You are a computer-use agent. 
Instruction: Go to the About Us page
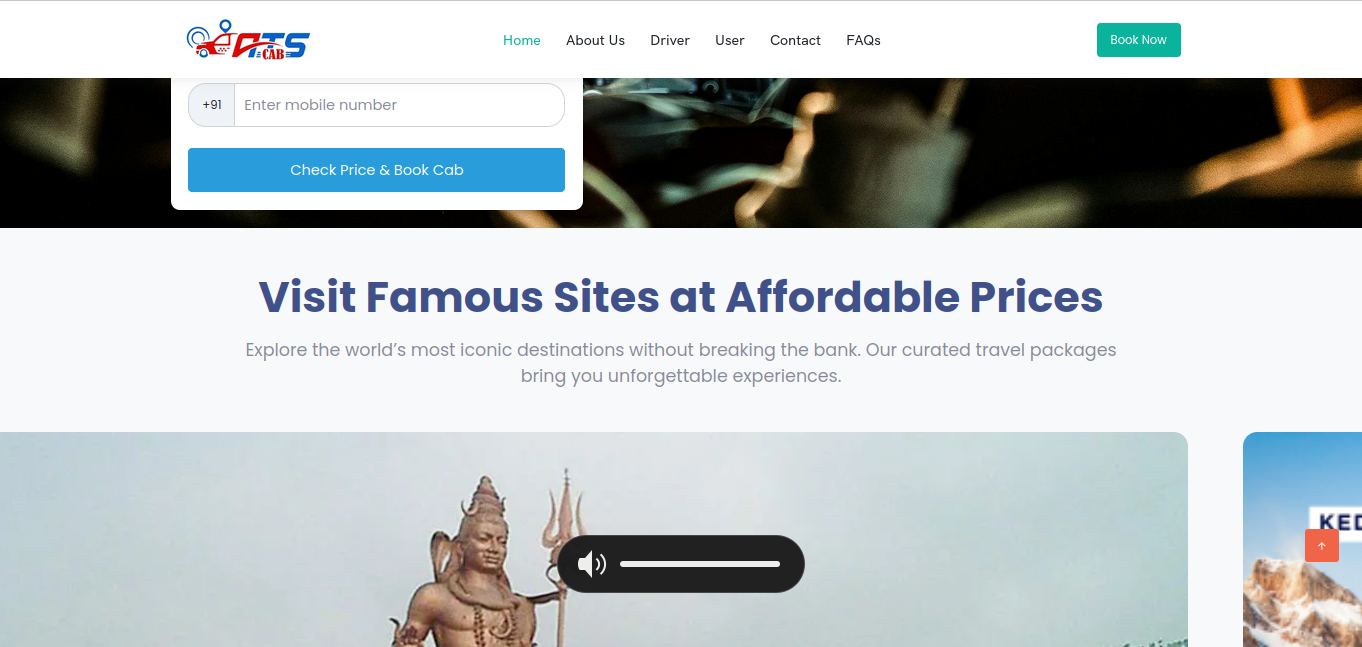(595, 40)
